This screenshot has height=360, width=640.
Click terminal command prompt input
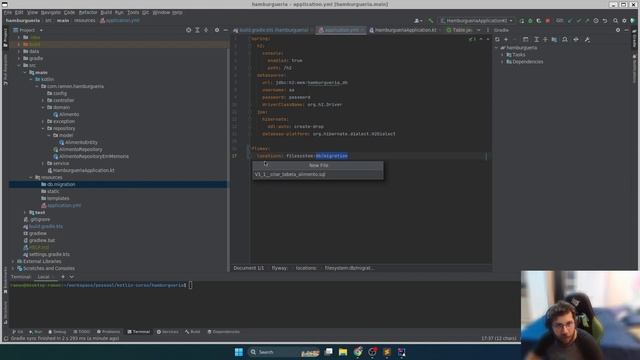[190, 285]
